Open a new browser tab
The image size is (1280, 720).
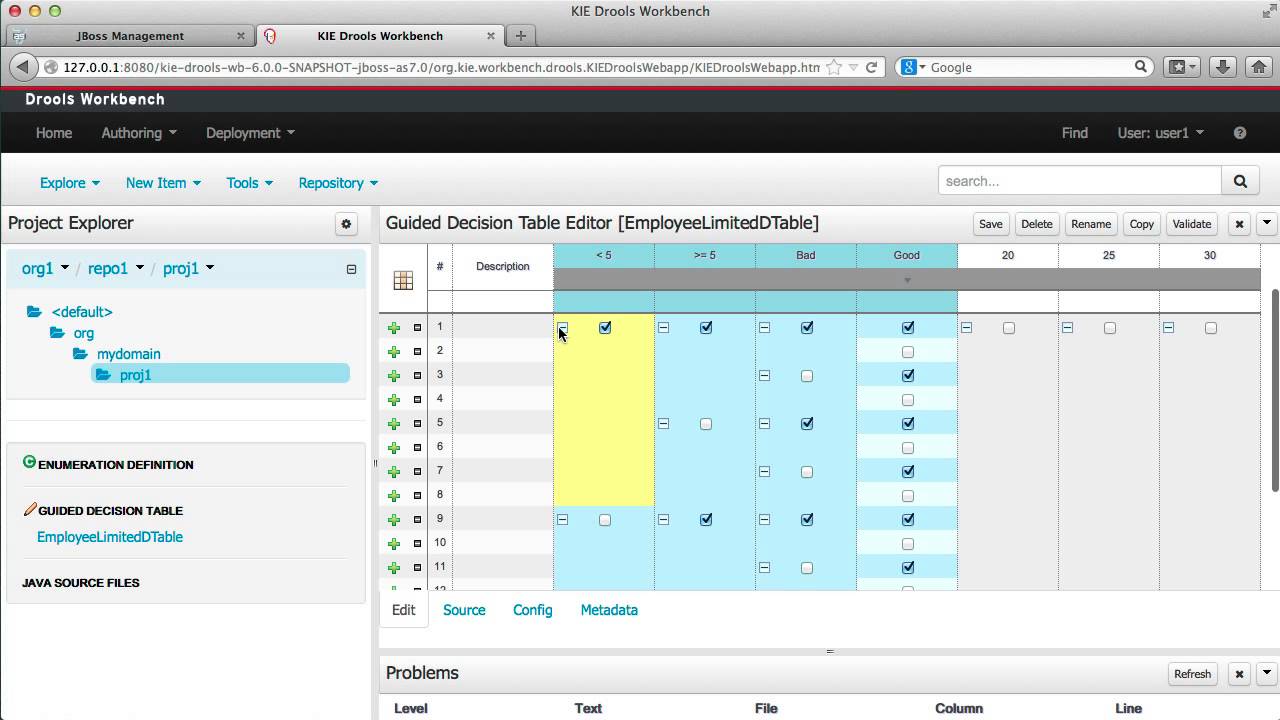(x=520, y=36)
